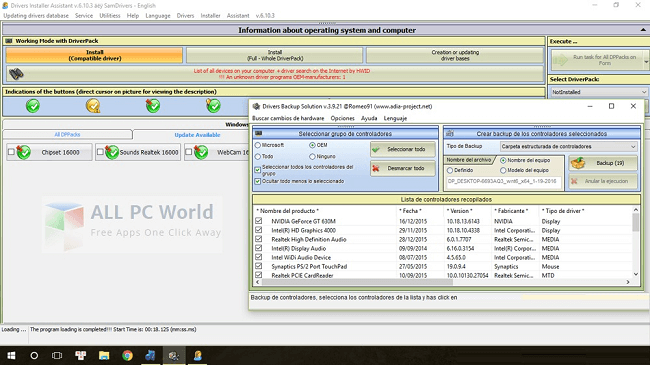Click the green icon beside Sounds Realtek 16000

point(112,152)
